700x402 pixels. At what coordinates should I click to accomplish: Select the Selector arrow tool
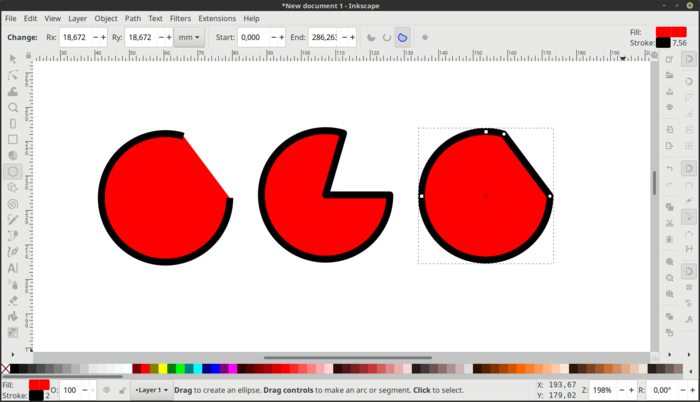tap(12, 59)
